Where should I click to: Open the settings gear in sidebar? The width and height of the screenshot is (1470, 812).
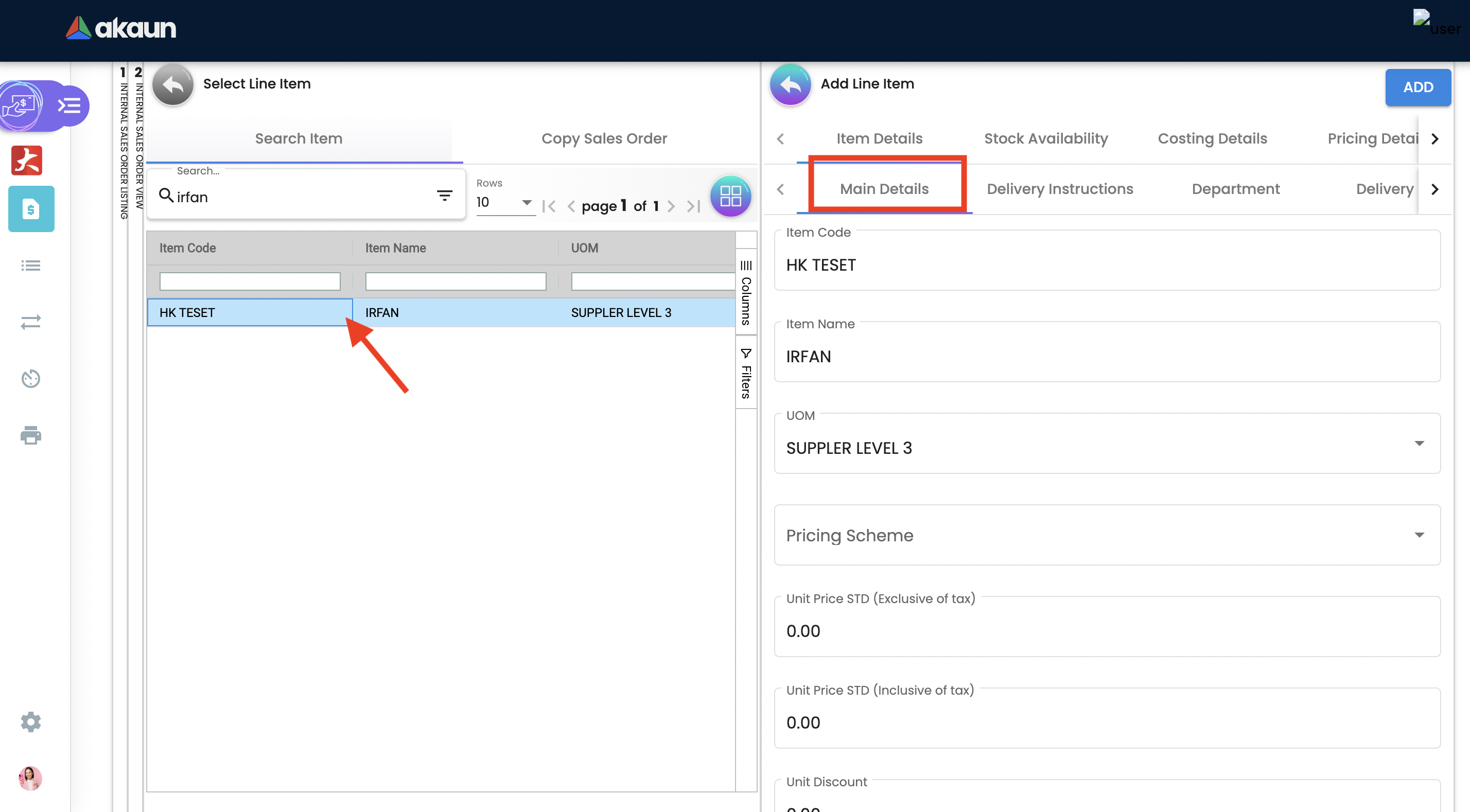(31, 721)
